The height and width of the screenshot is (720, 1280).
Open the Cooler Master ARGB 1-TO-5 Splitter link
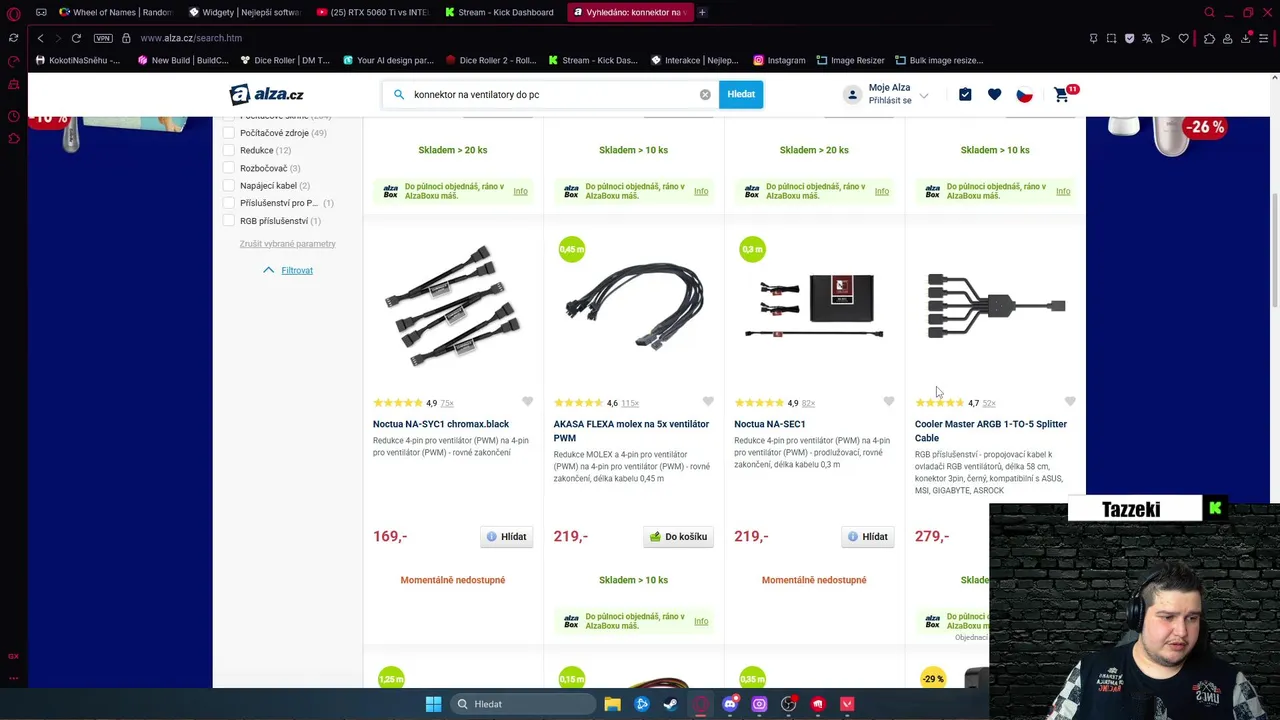pyautogui.click(x=991, y=431)
